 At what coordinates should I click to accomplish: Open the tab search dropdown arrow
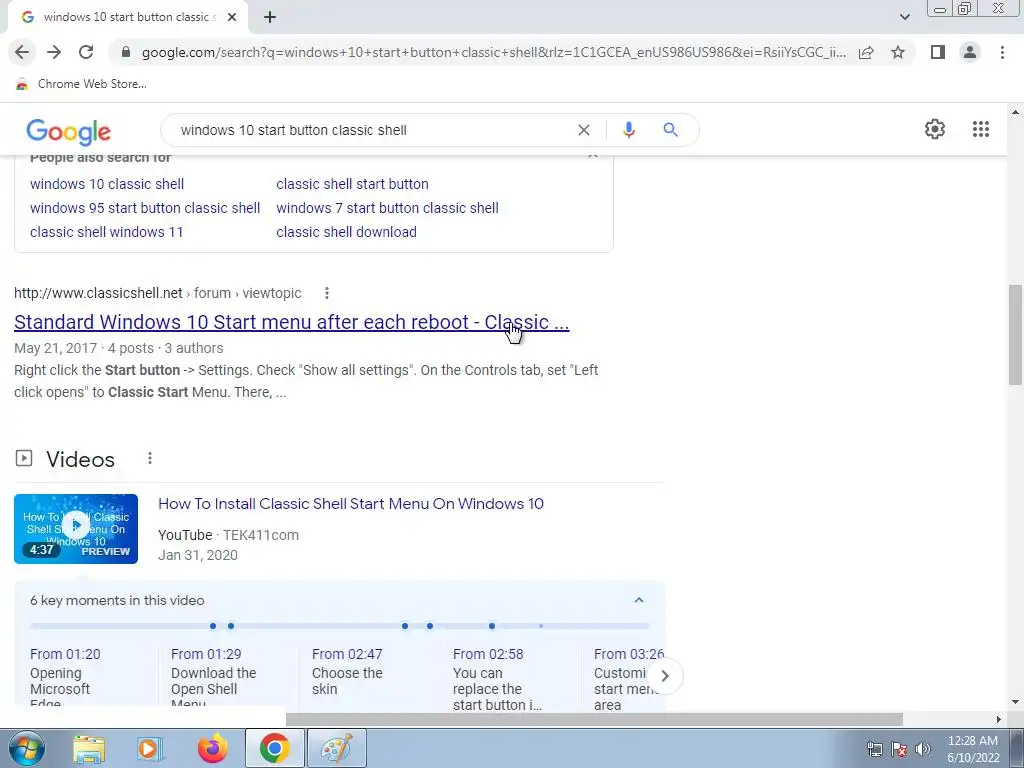click(904, 17)
